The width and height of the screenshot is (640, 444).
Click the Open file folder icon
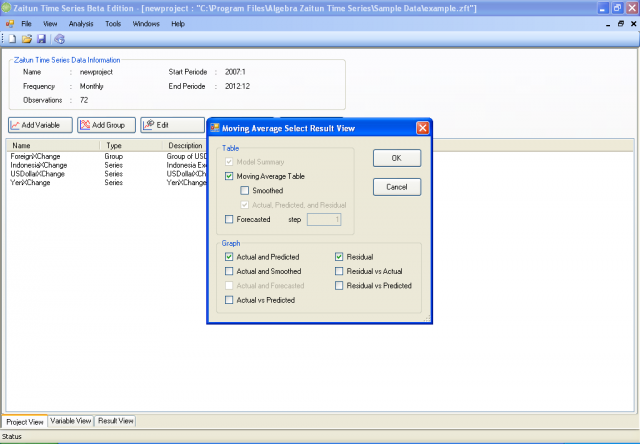click(x=27, y=39)
